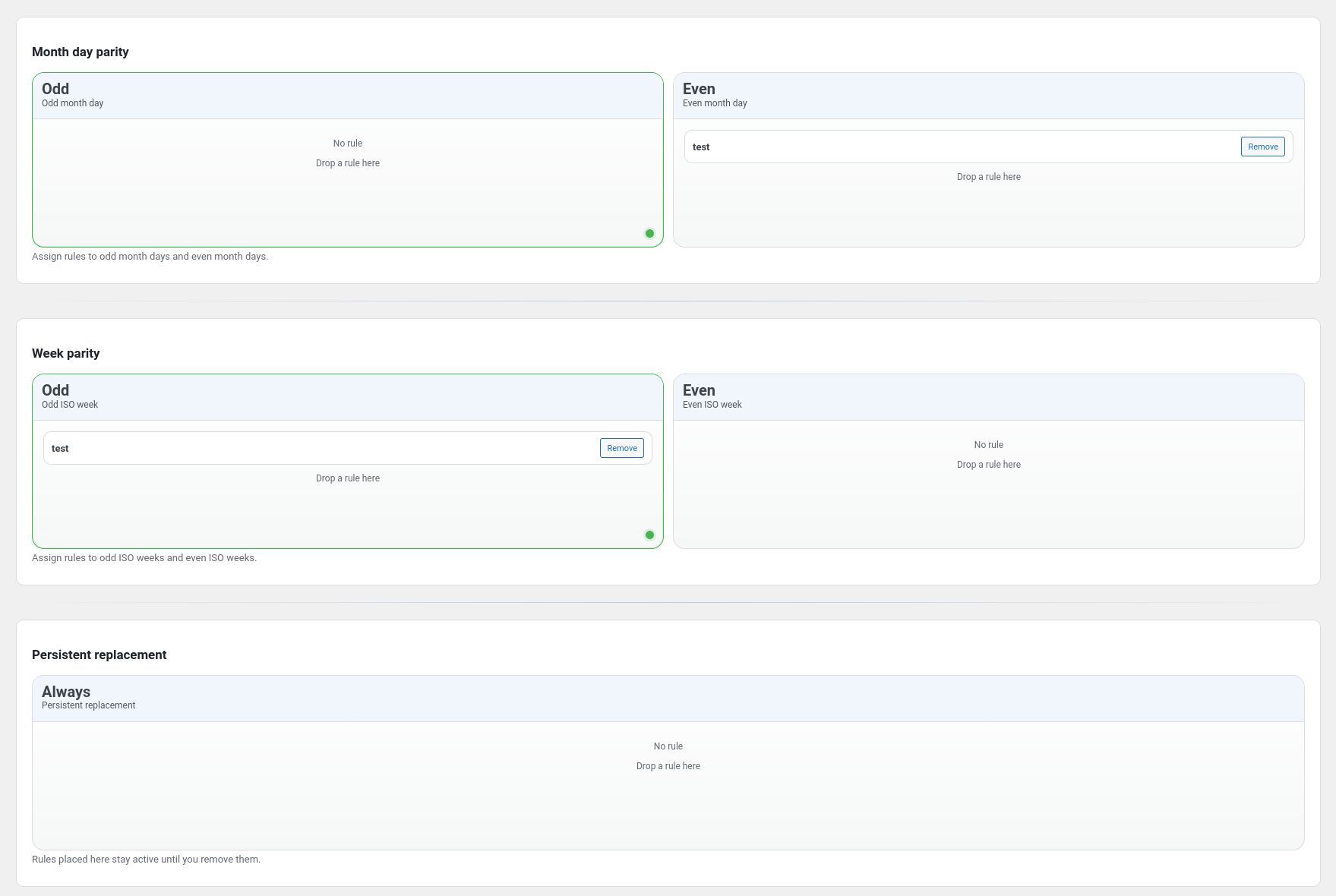
Task: Remove the test rule from Even month day
Action: point(1262,146)
